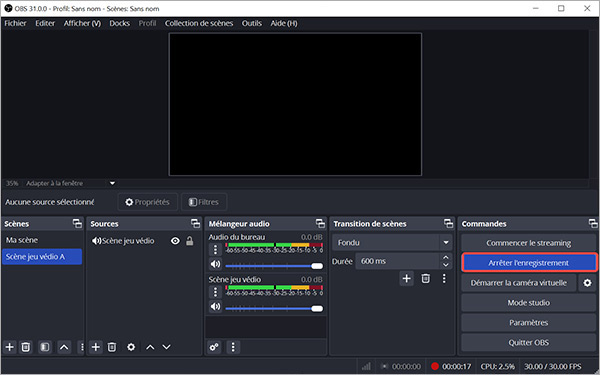
Task: Remove the selected scene with the trash icon
Action: [26, 347]
